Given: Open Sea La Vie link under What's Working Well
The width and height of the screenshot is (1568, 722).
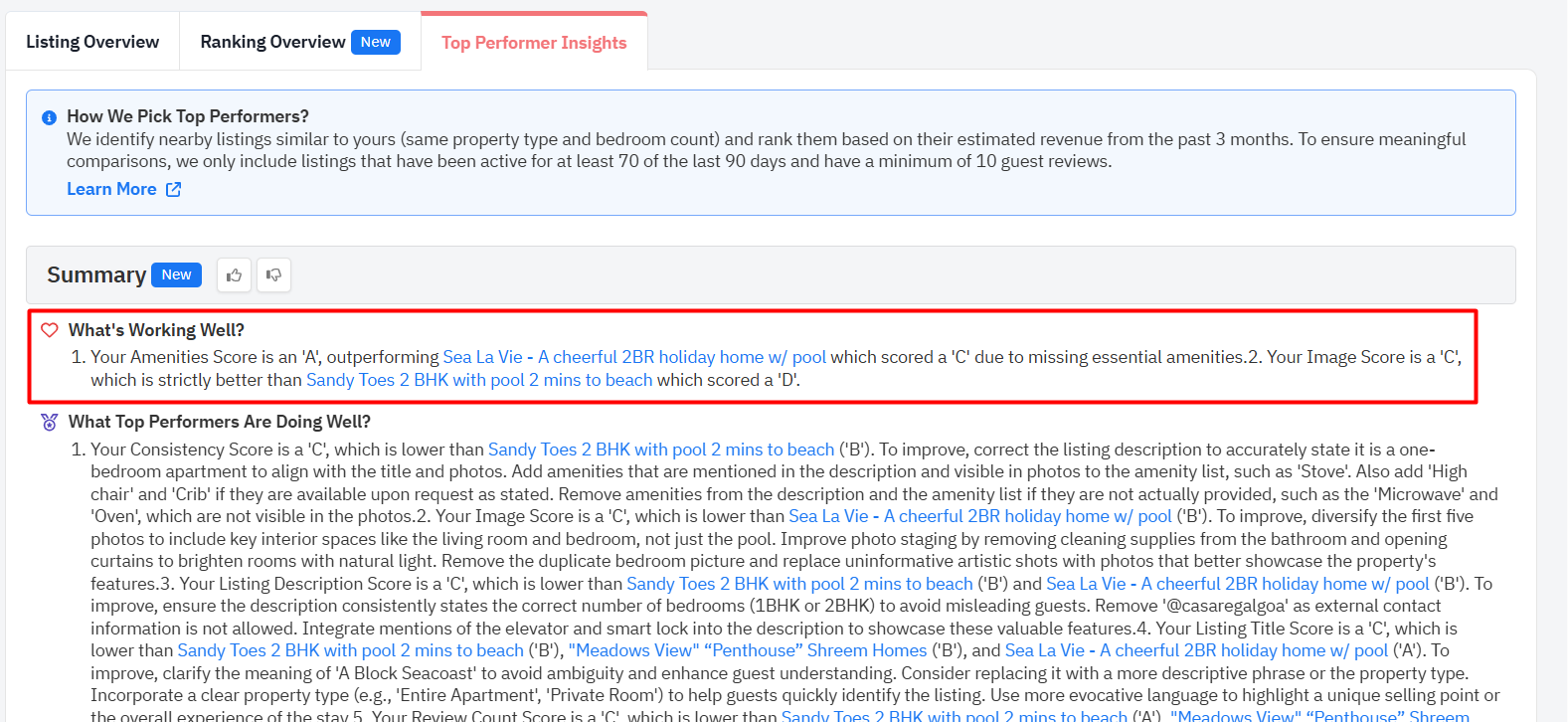Looking at the screenshot, I should (x=634, y=357).
